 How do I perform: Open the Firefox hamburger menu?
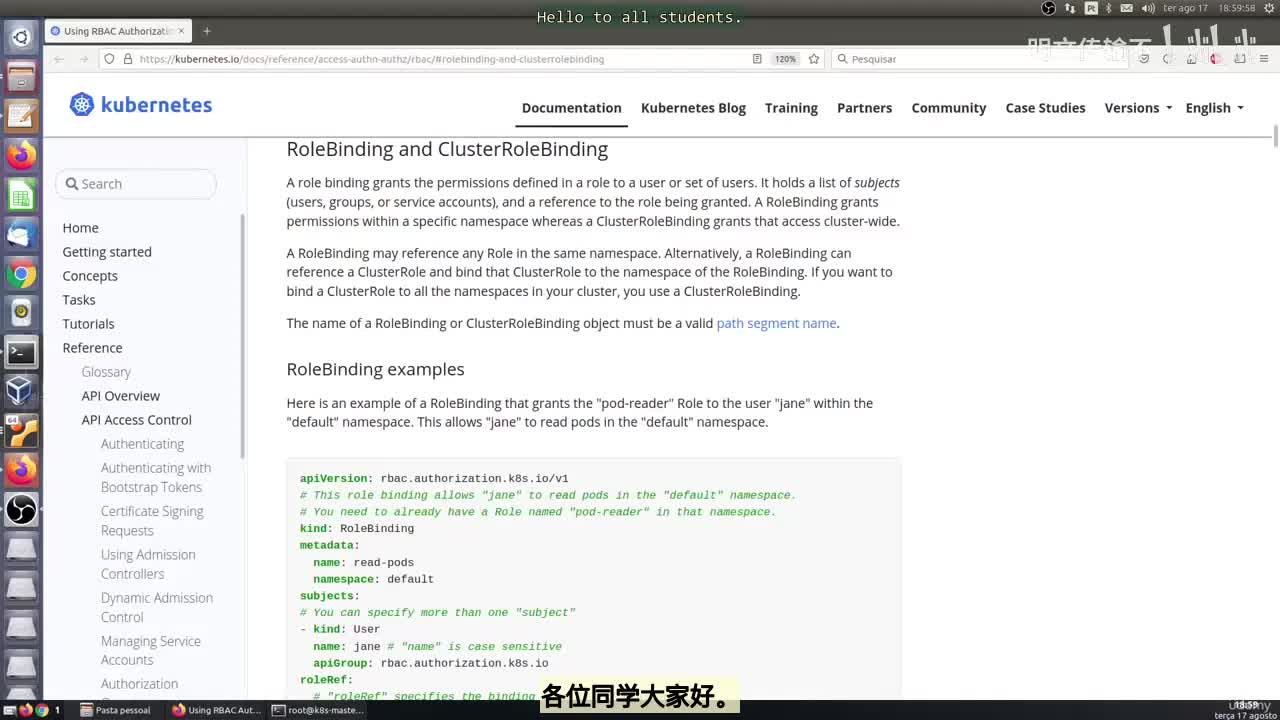click(x=1265, y=59)
